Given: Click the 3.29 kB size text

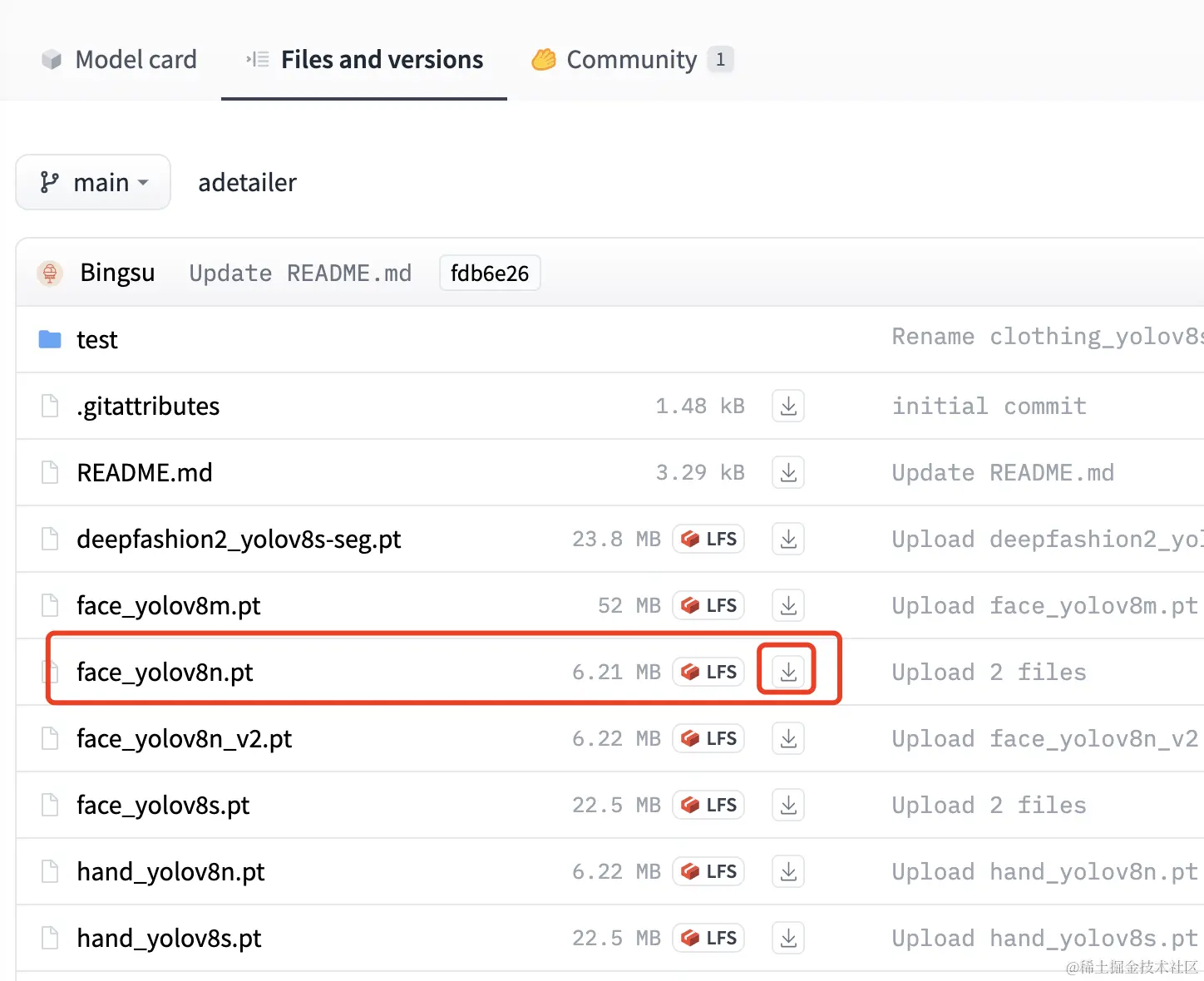Looking at the screenshot, I should click(x=700, y=472).
